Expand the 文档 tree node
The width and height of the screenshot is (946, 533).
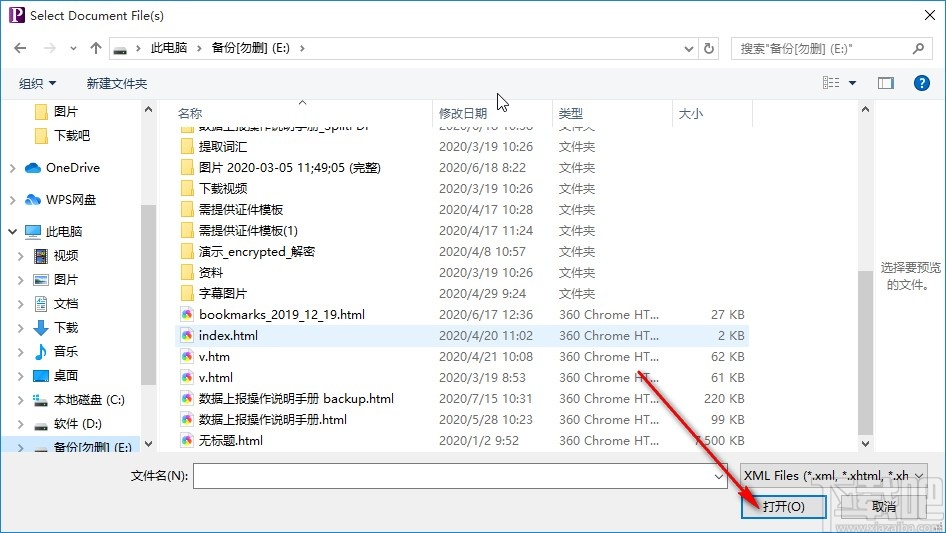pos(21,304)
